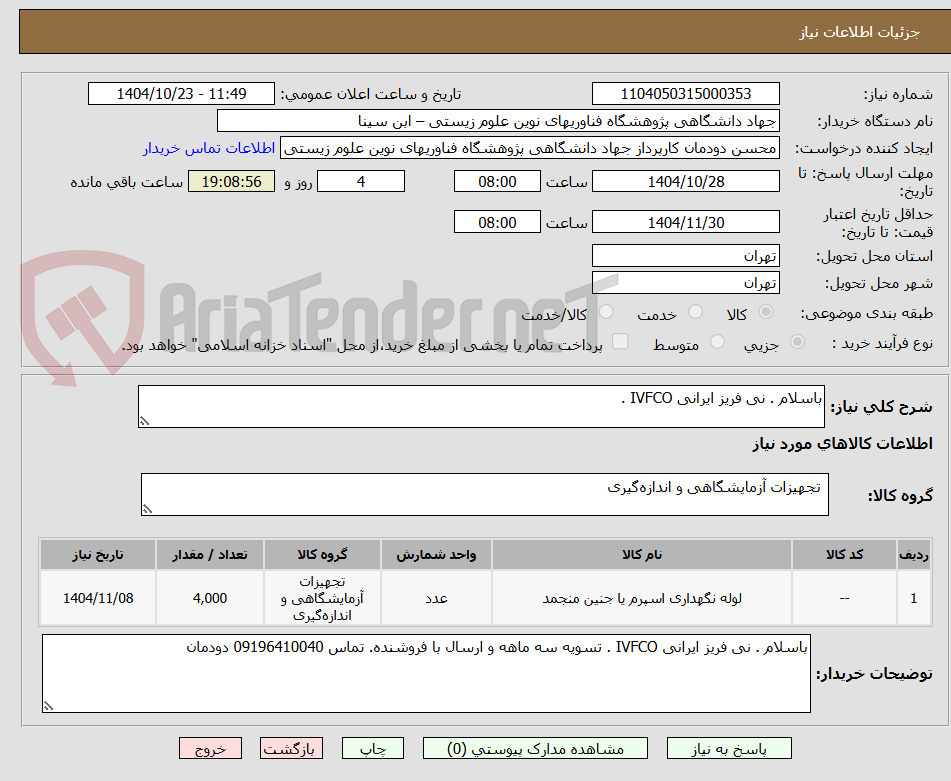Screen dimensions: 951x781
Task: Open مشاهده مدارک پیوستی (0) button
Action: pos(535,748)
